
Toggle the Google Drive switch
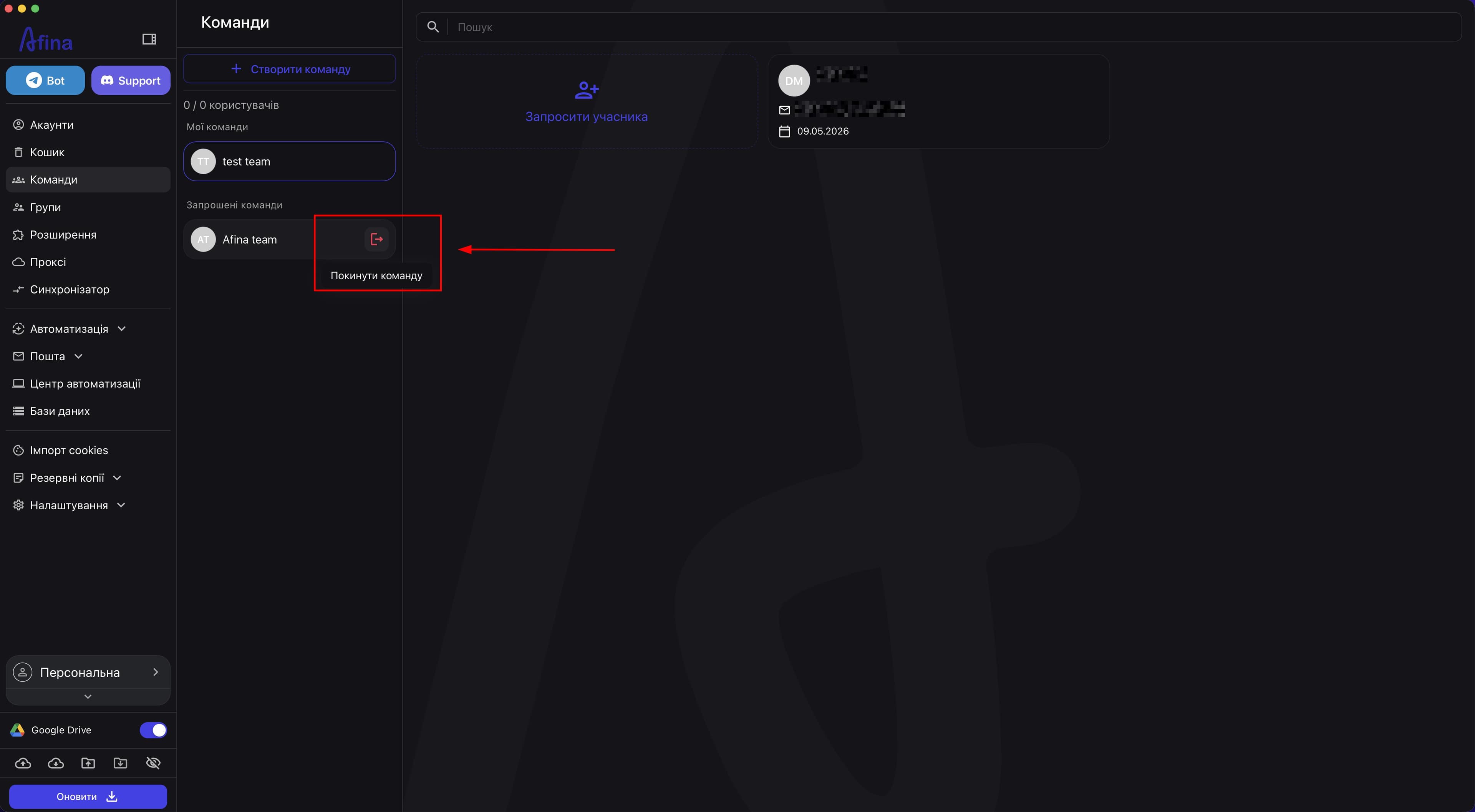[153, 731]
